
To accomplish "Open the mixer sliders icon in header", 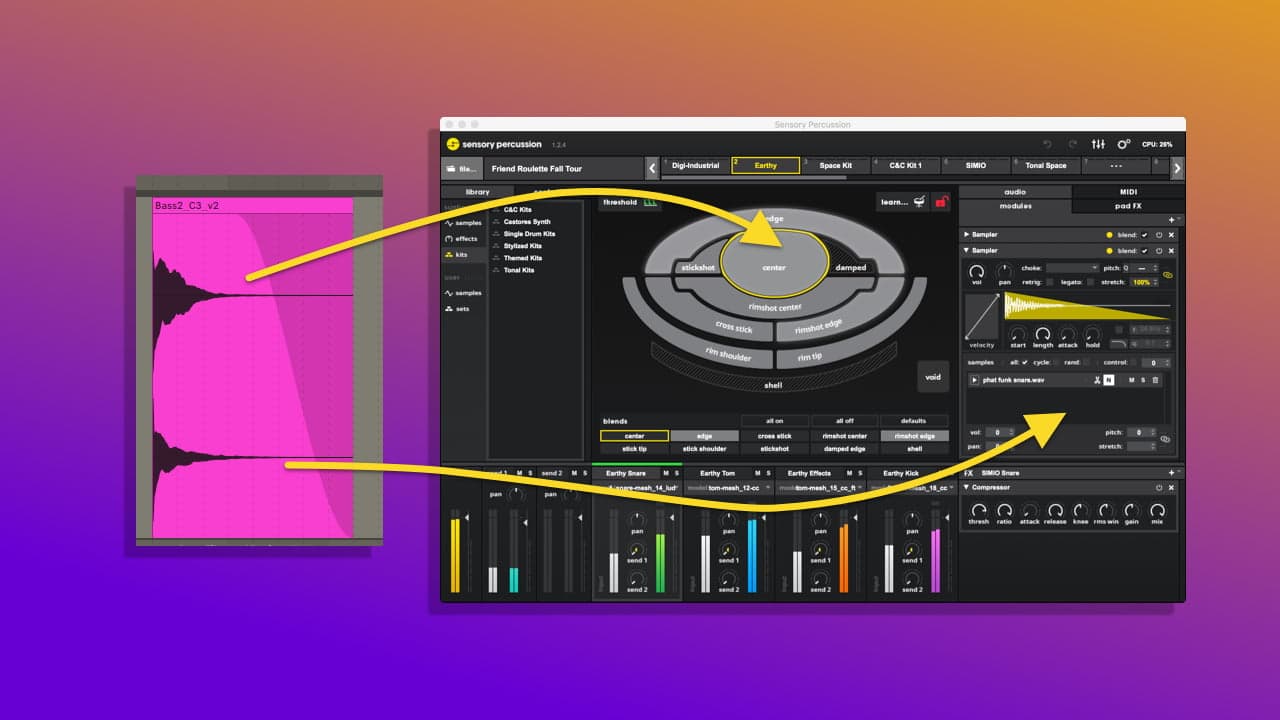I will click(1098, 144).
